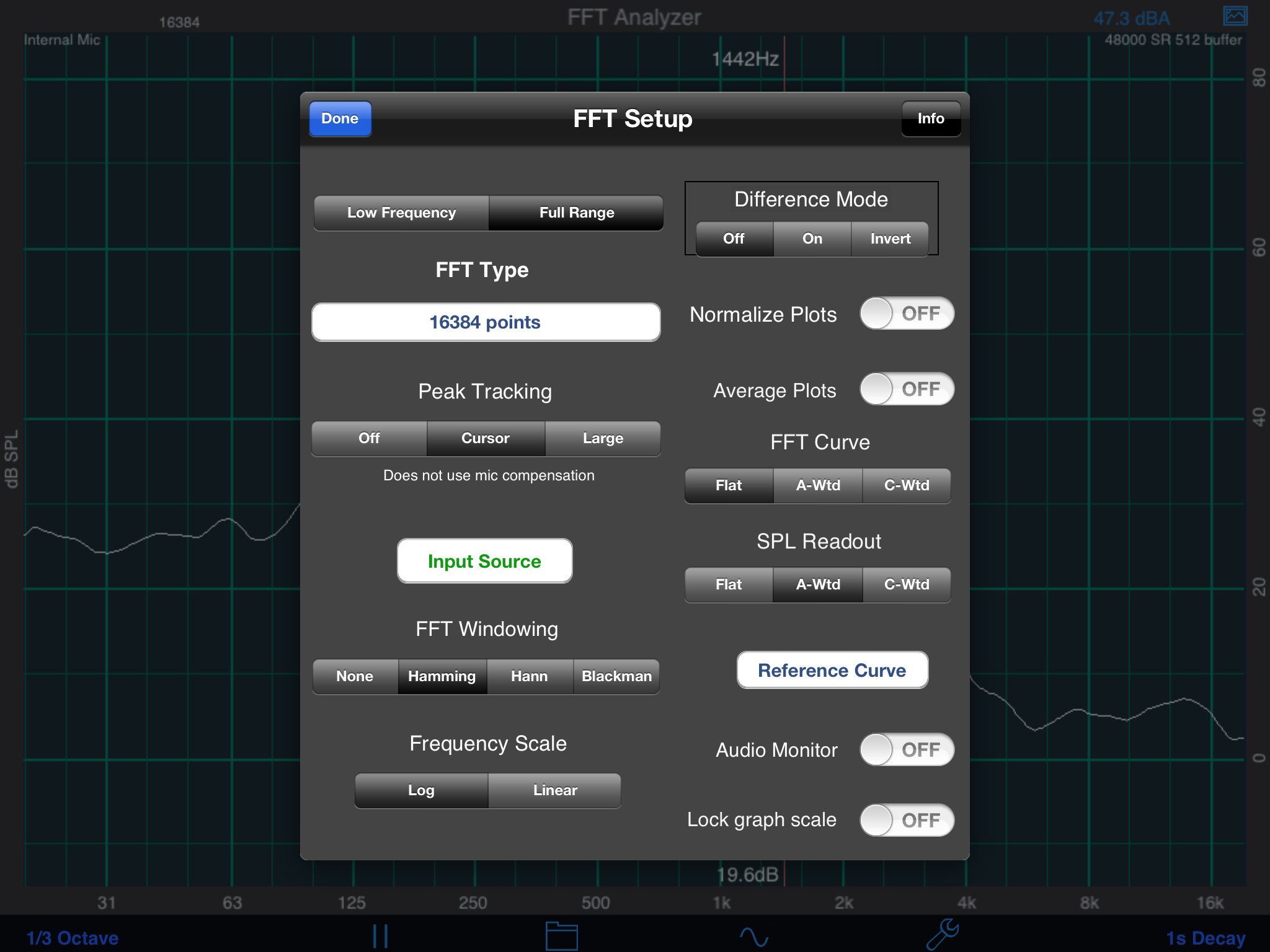Open the Input Source chooser
Screen dimensions: 1270x952
click(x=484, y=561)
